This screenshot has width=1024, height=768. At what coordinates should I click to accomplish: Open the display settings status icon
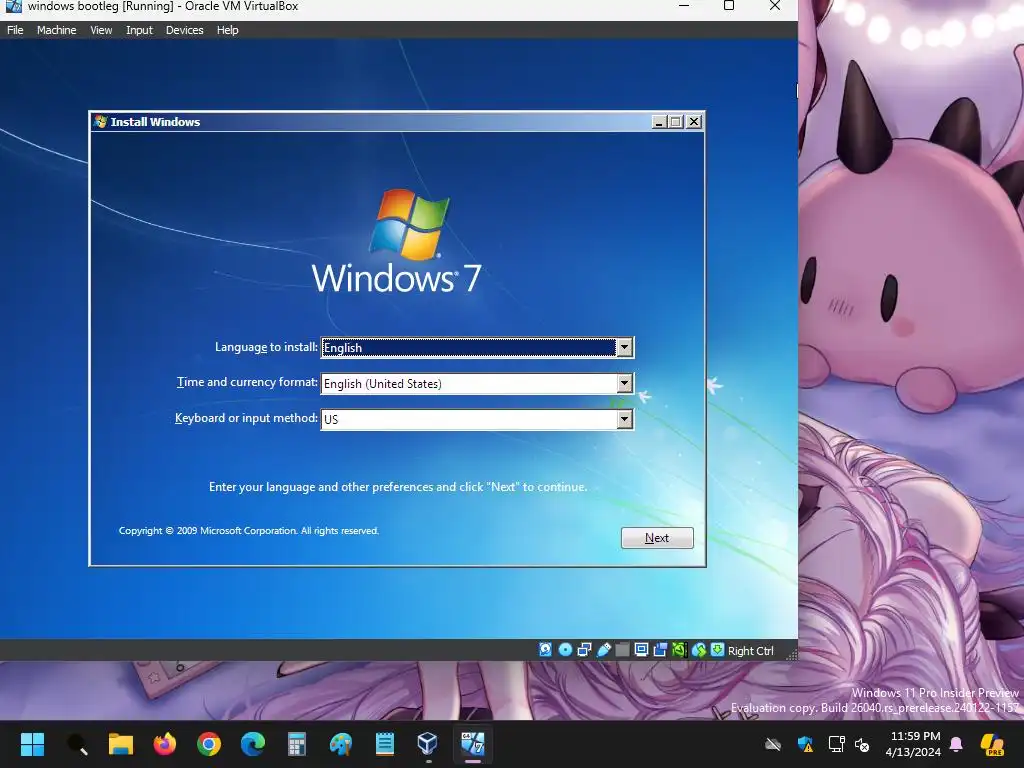641,650
